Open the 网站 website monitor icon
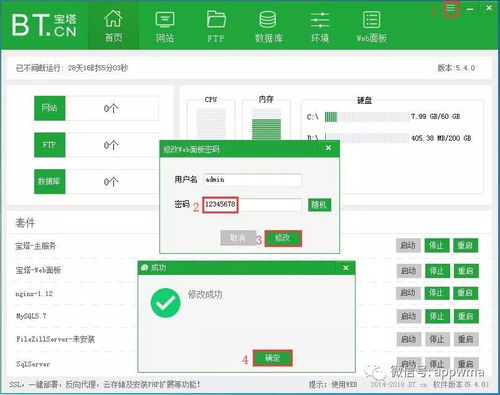The height and width of the screenshot is (395, 500). [165, 26]
